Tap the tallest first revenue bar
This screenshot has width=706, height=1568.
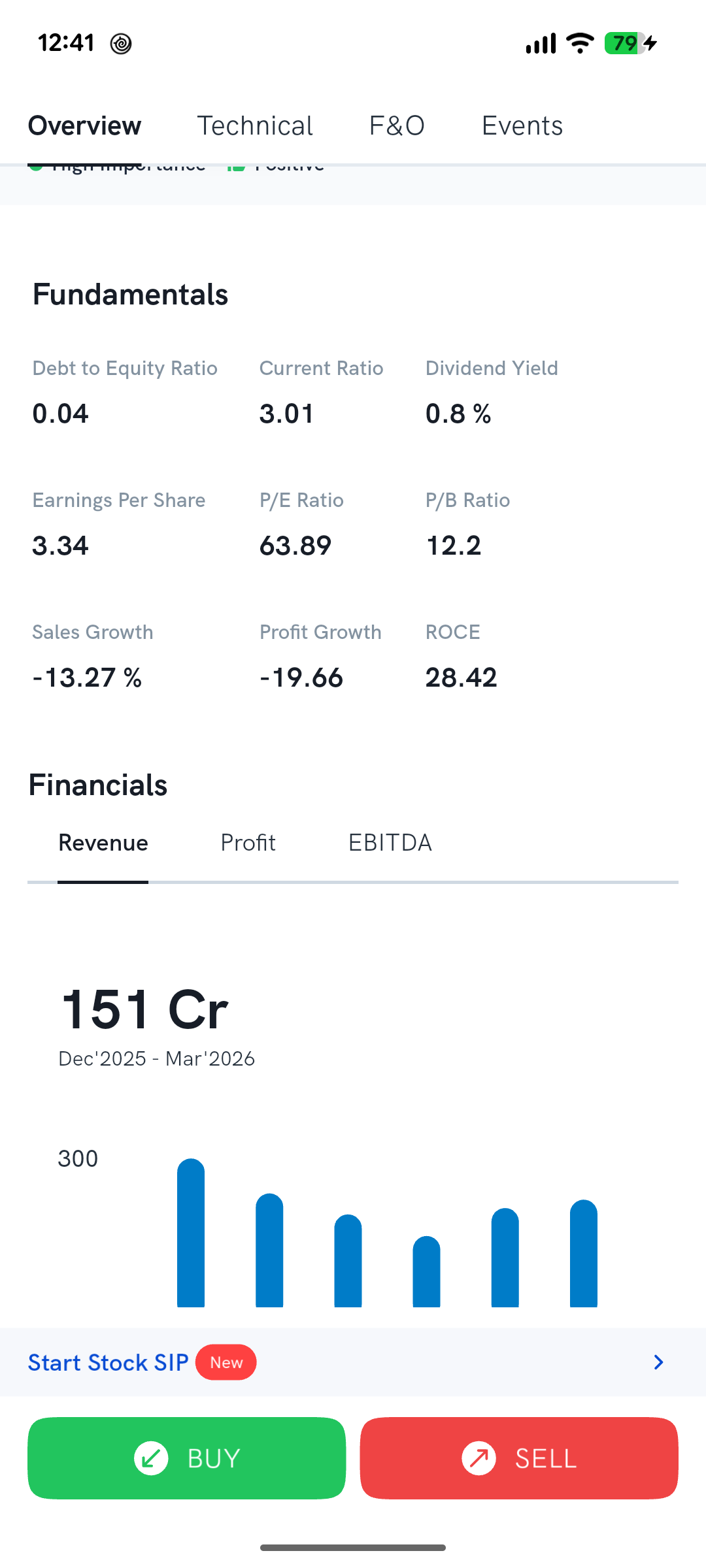(x=191, y=1233)
